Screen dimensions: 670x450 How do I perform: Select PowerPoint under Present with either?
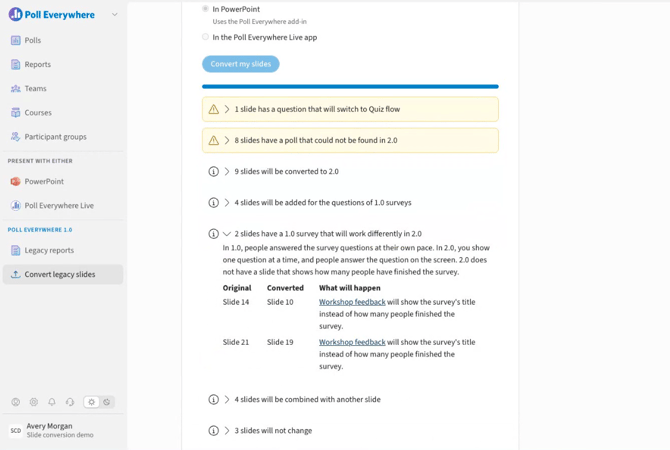44,182
